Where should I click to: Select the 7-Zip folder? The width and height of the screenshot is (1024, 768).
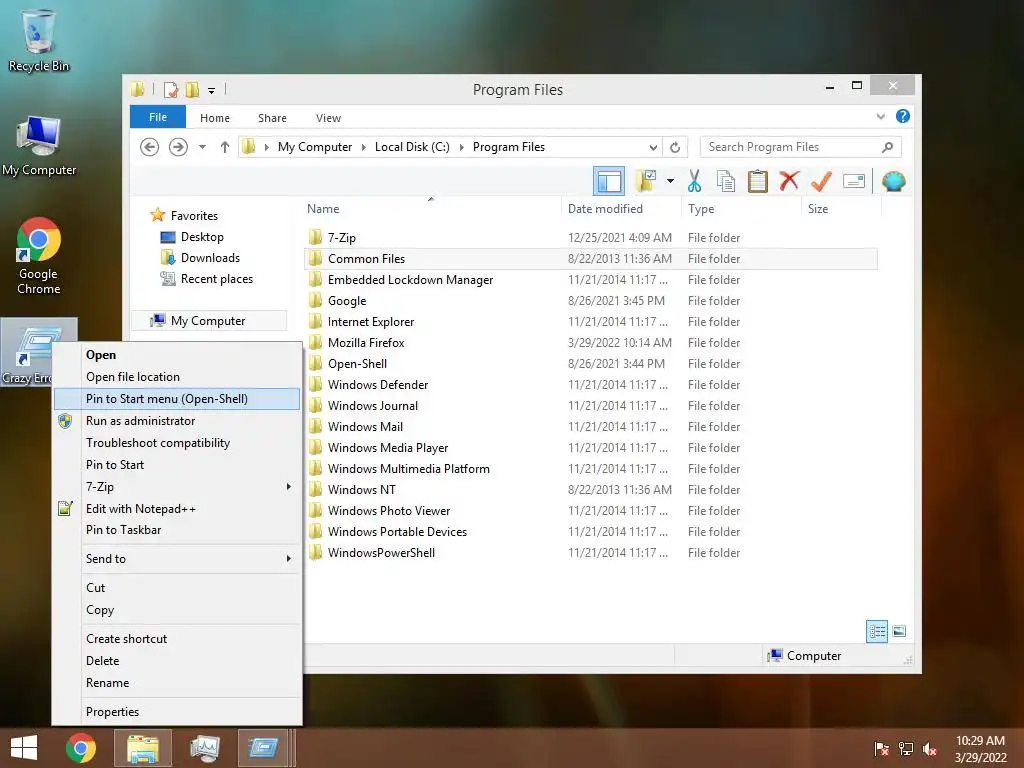click(590, 238)
